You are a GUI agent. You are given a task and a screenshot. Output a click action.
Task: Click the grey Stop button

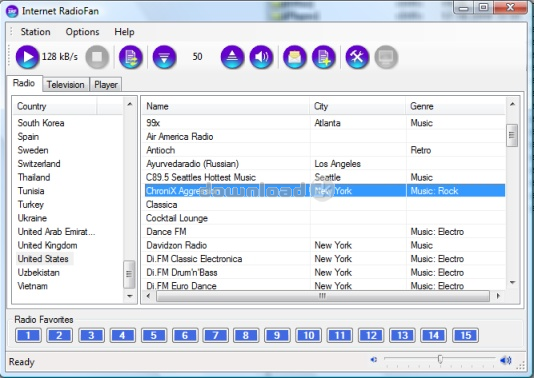pos(97,57)
